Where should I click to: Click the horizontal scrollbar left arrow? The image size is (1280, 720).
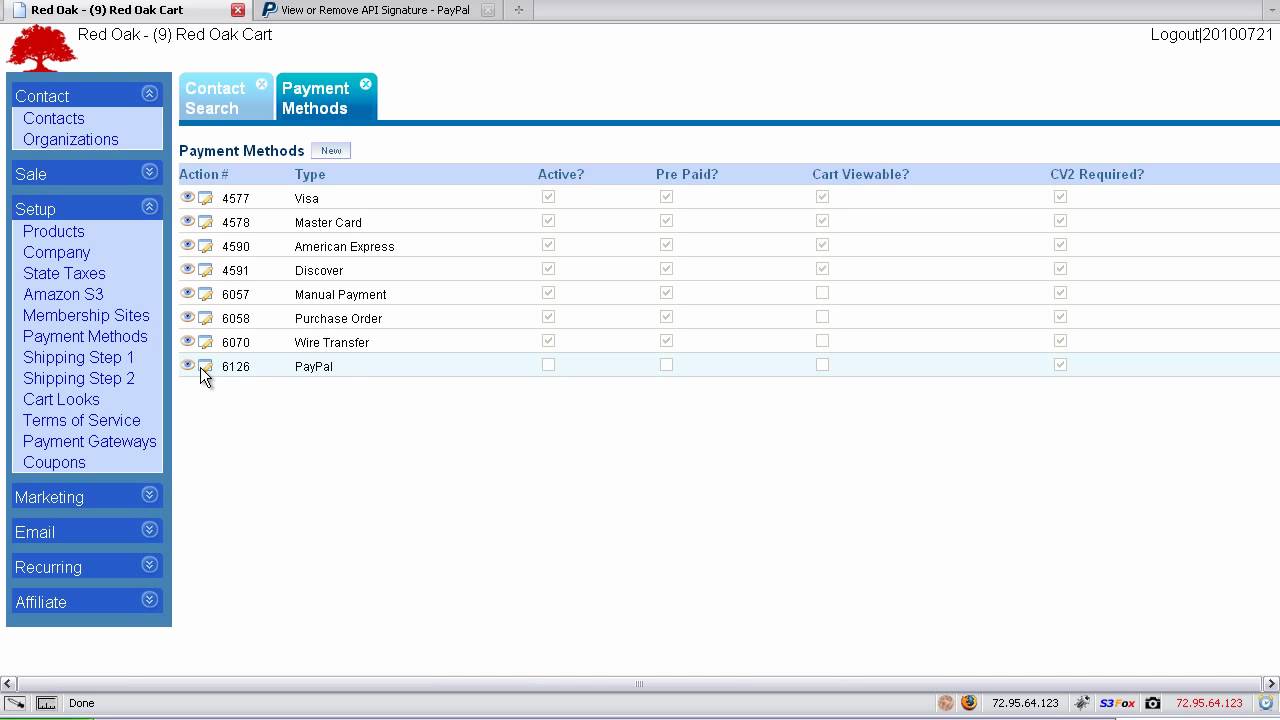[7, 684]
